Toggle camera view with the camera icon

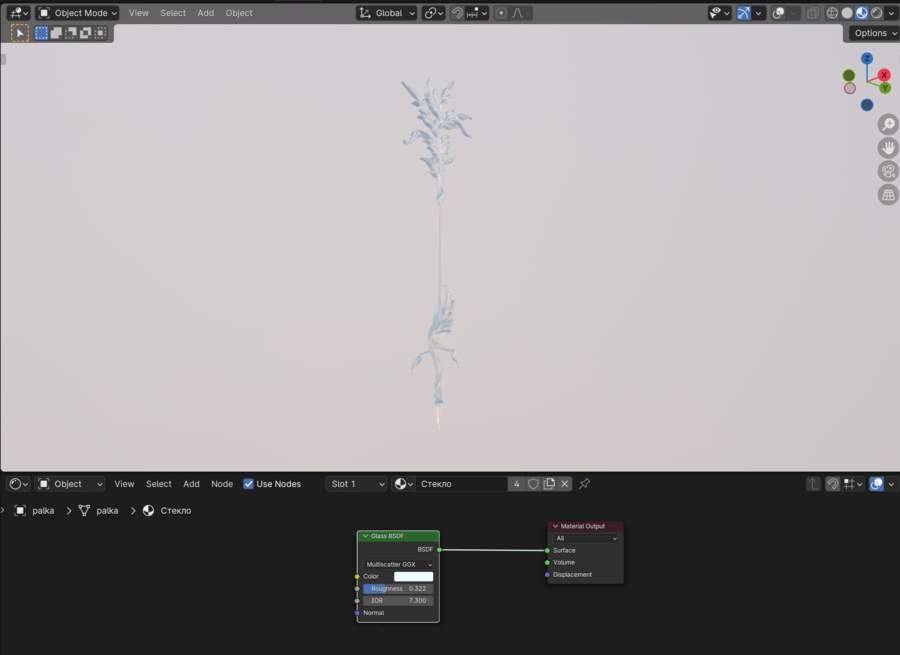887,171
